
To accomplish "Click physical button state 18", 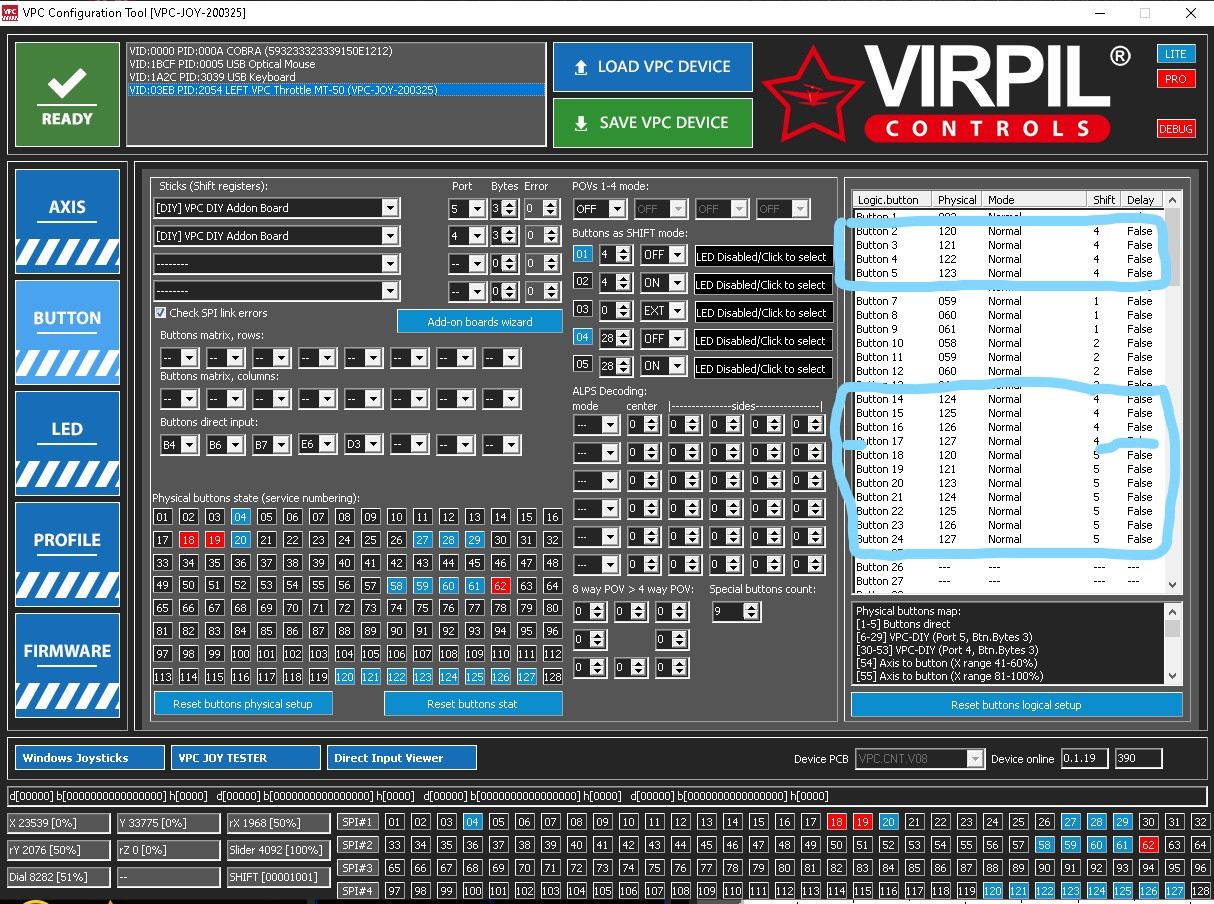I will click(x=188, y=540).
